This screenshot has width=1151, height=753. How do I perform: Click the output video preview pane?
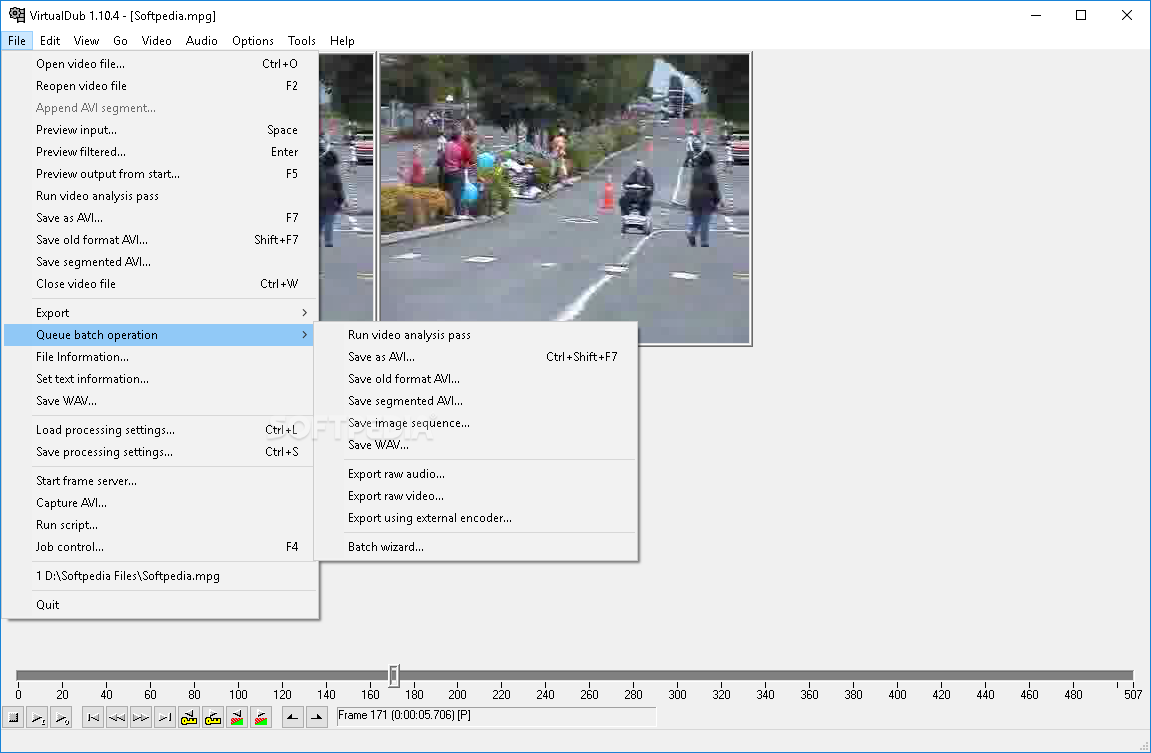pos(565,198)
